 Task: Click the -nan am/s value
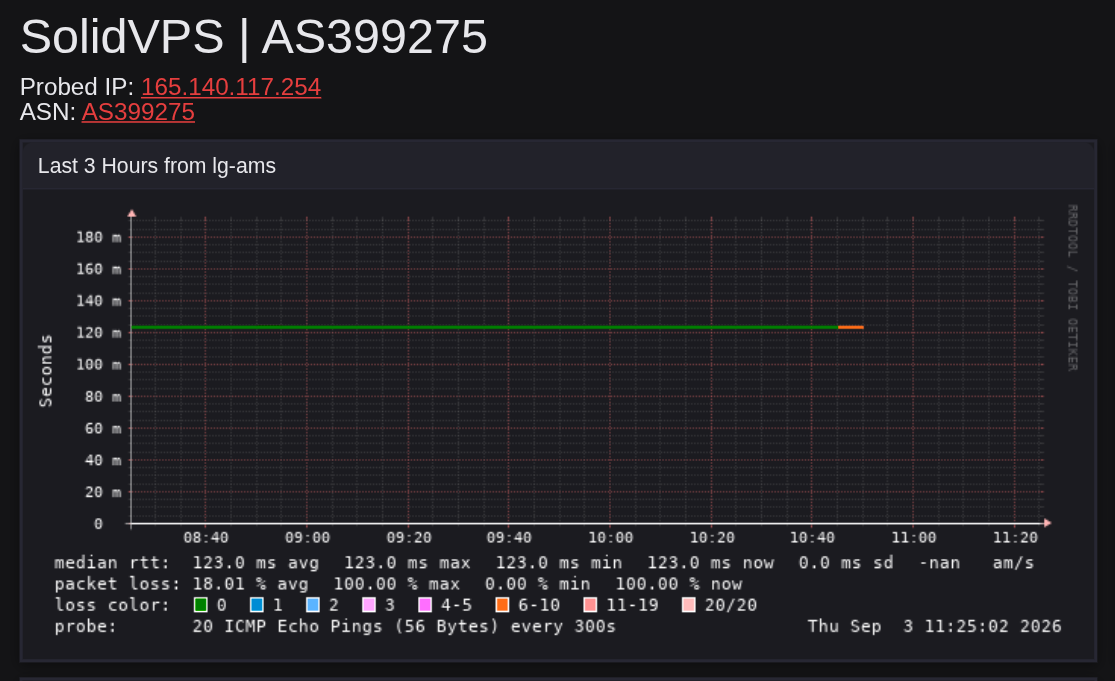[x=976, y=563]
